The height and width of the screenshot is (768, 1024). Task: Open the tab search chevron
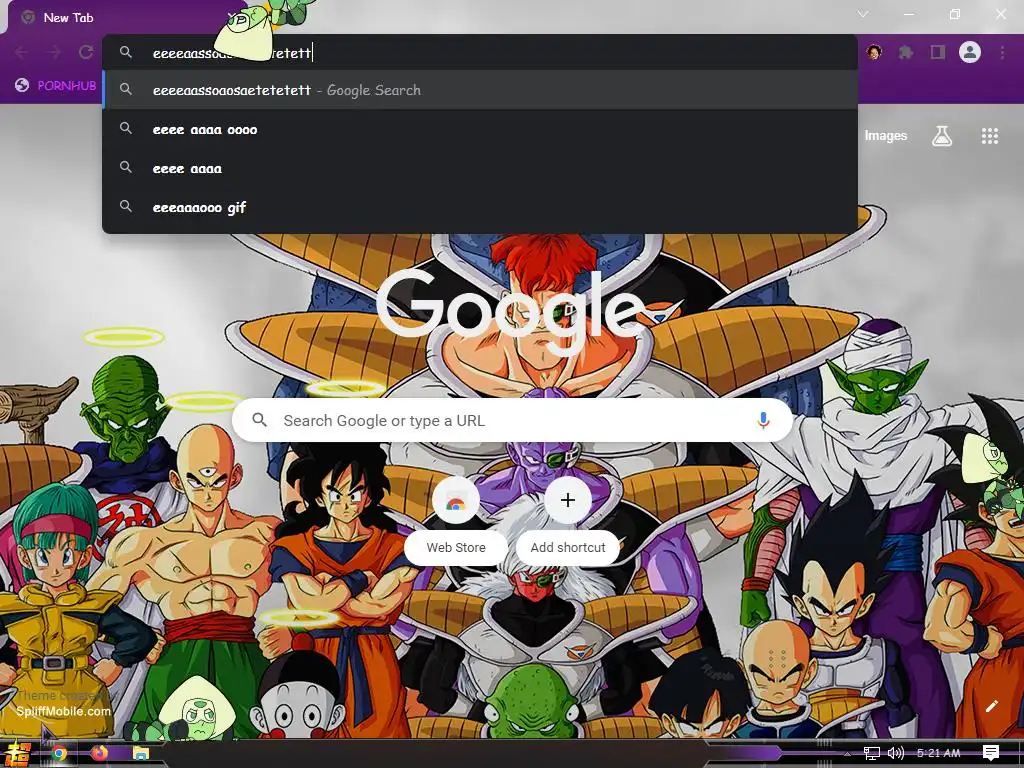click(863, 14)
